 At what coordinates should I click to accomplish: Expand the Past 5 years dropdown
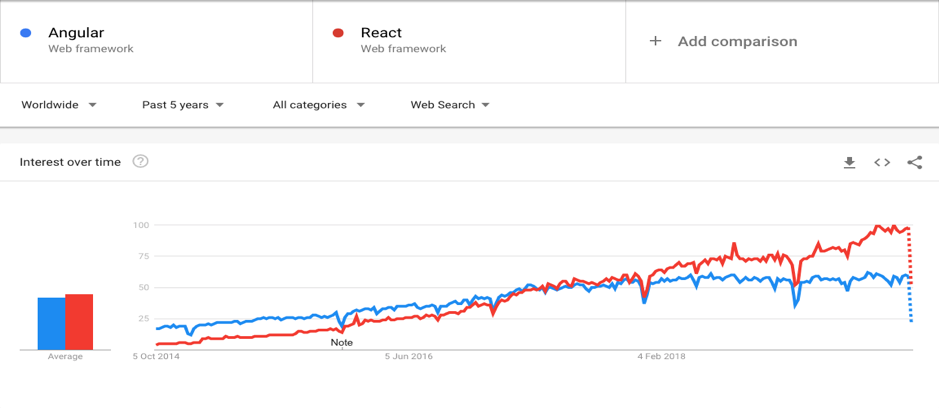(183, 105)
